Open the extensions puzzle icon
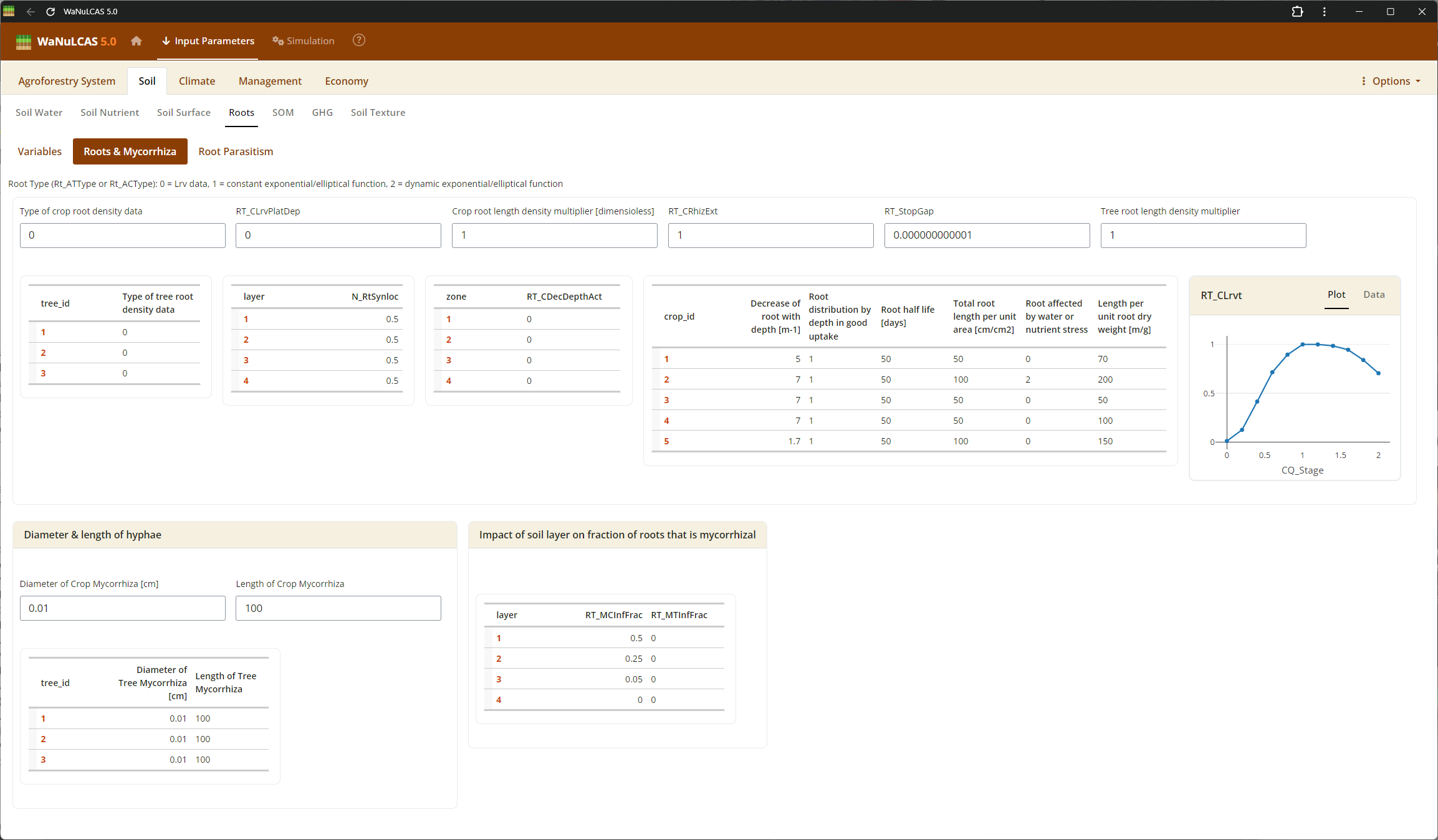Image resolution: width=1438 pixels, height=840 pixels. pos(1297,11)
